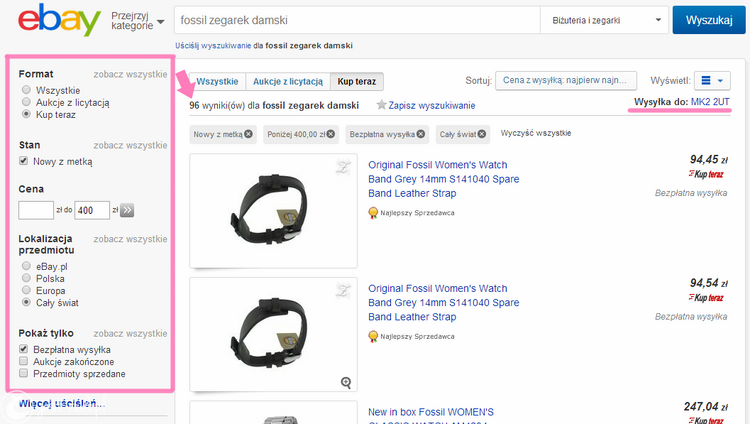Screen dimensions: 750x424
Task: Enable Aukcje zakończone checkbox
Action: 23,361
